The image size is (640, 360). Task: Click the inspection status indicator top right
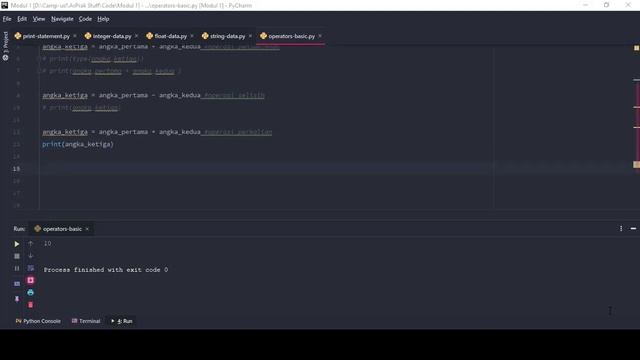point(636,48)
